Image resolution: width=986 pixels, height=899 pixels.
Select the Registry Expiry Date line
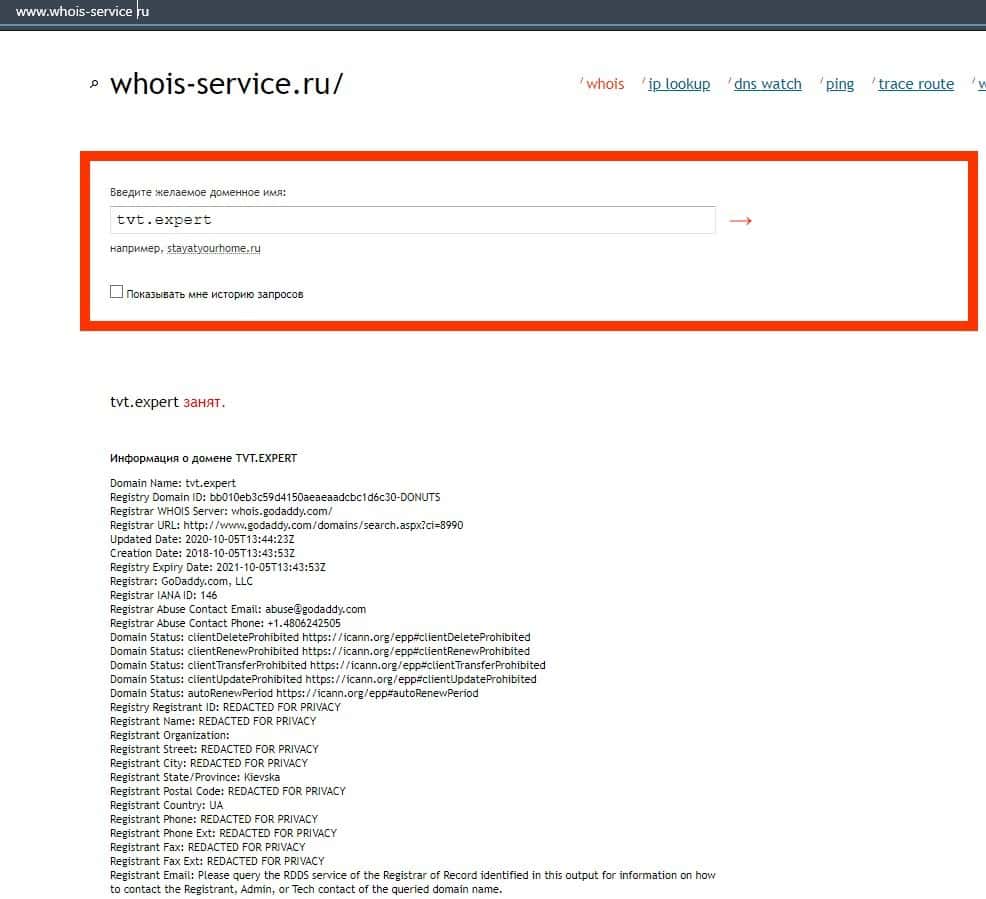pyautogui.click(x=218, y=567)
